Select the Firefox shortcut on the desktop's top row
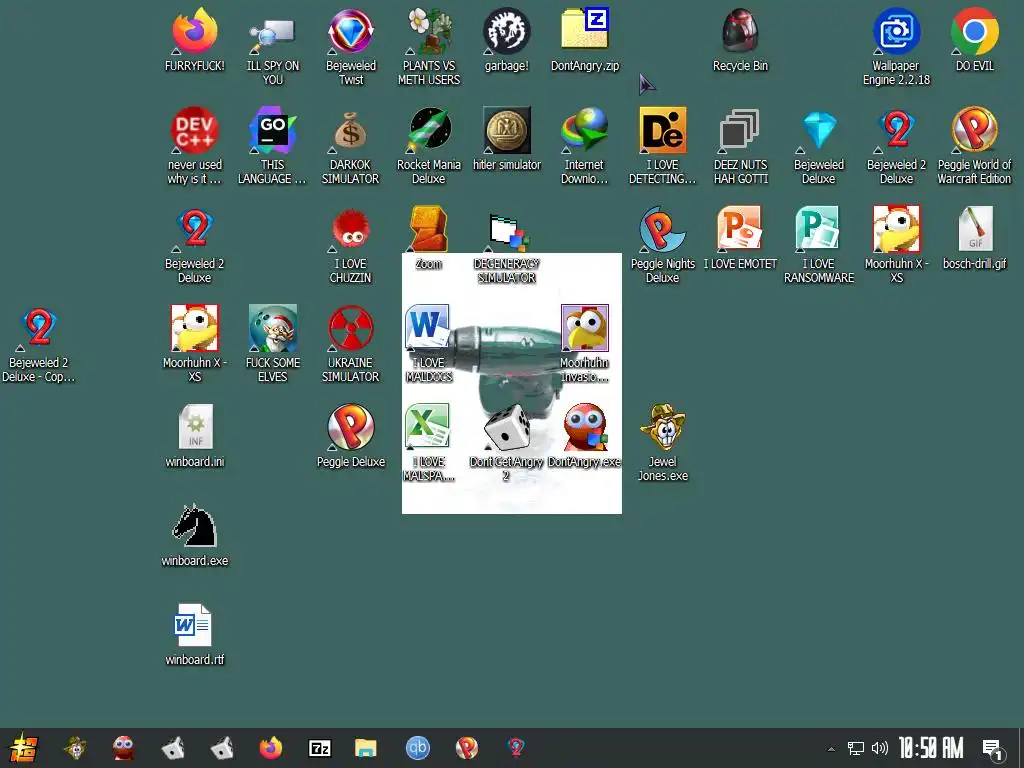 pyautogui.click(x=195, y=40)
